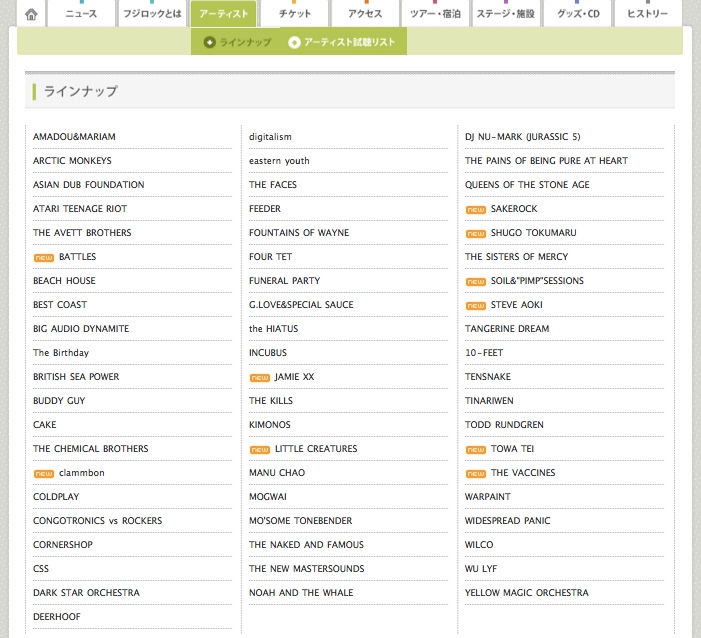Viewport: 701px width, 638px height.
Task: Open the ニュース tab
Action: pos(81,13)
